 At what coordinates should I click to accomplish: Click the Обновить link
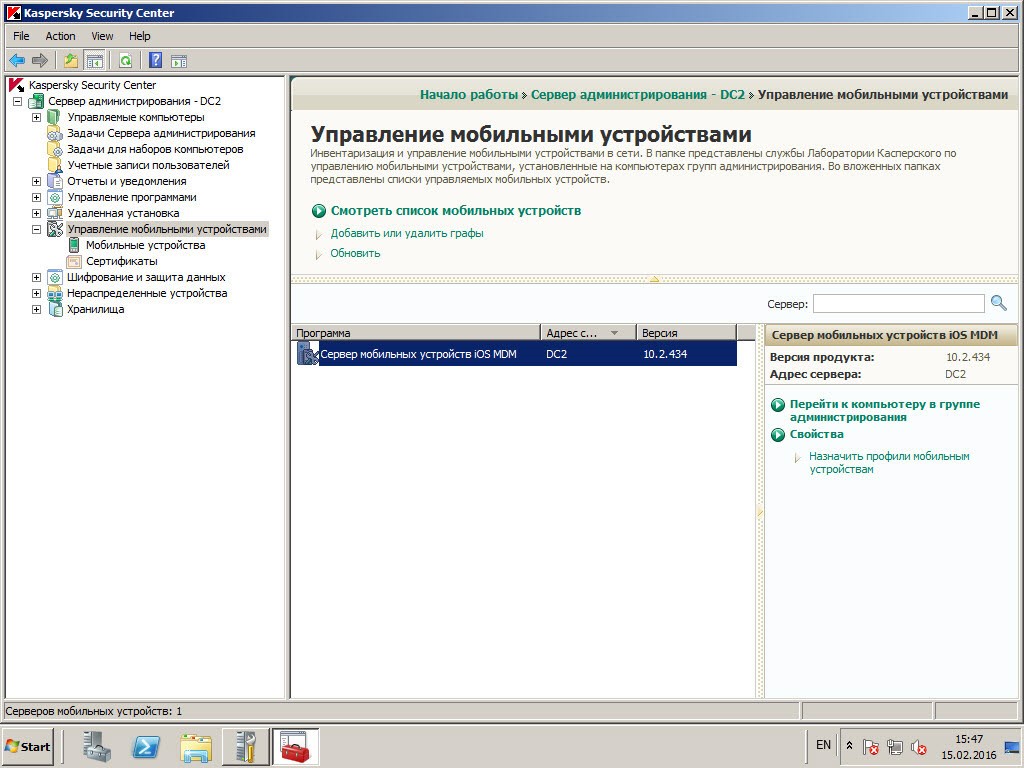355,253
